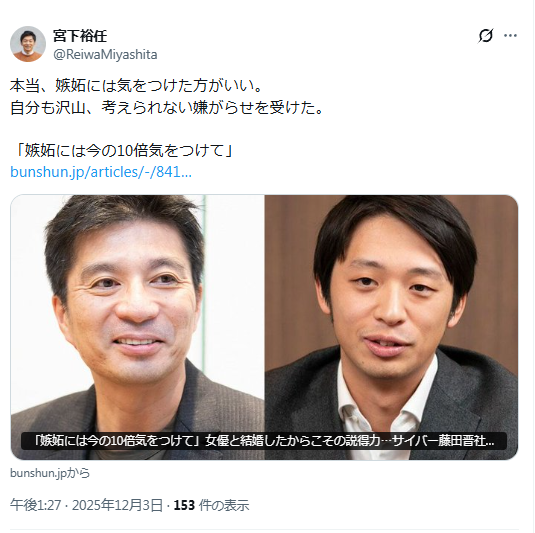Open the three-dot more options menu
The width and height of the screenshot is (535, 533).
tap(510, 35)
